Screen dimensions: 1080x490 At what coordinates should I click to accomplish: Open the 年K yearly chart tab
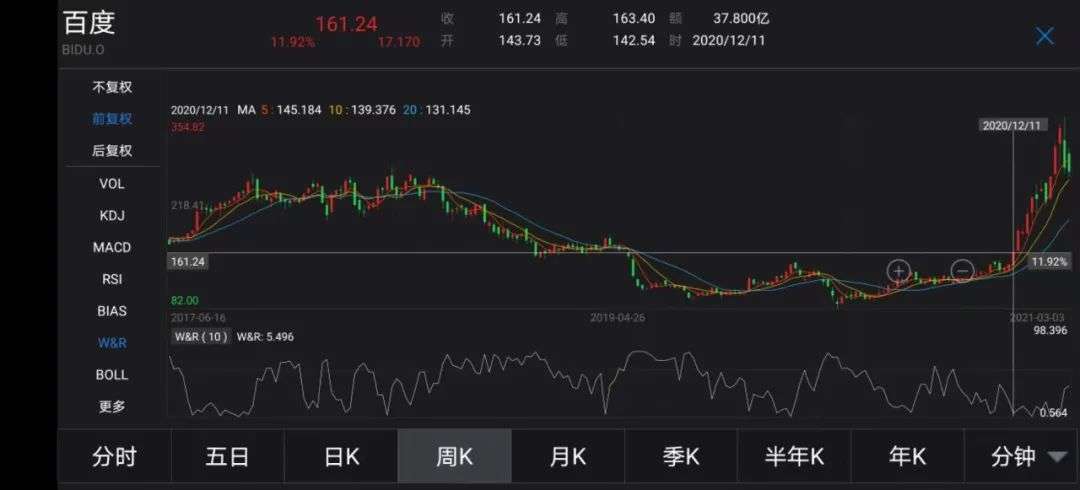pos(907,457)
